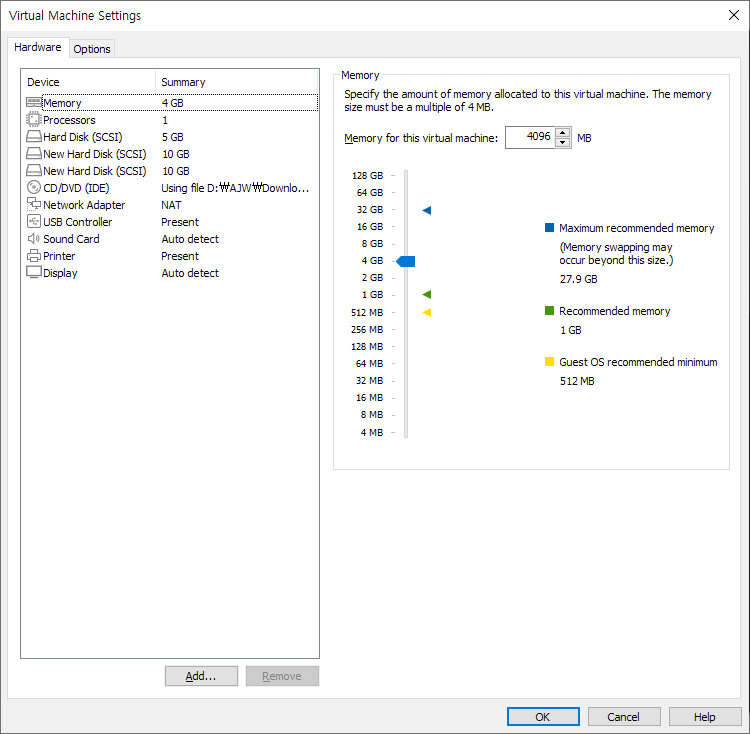This screenshot has width=750, height=734.
Task: Click the 27.9 GB maximum value text
Action: [579, 279]
